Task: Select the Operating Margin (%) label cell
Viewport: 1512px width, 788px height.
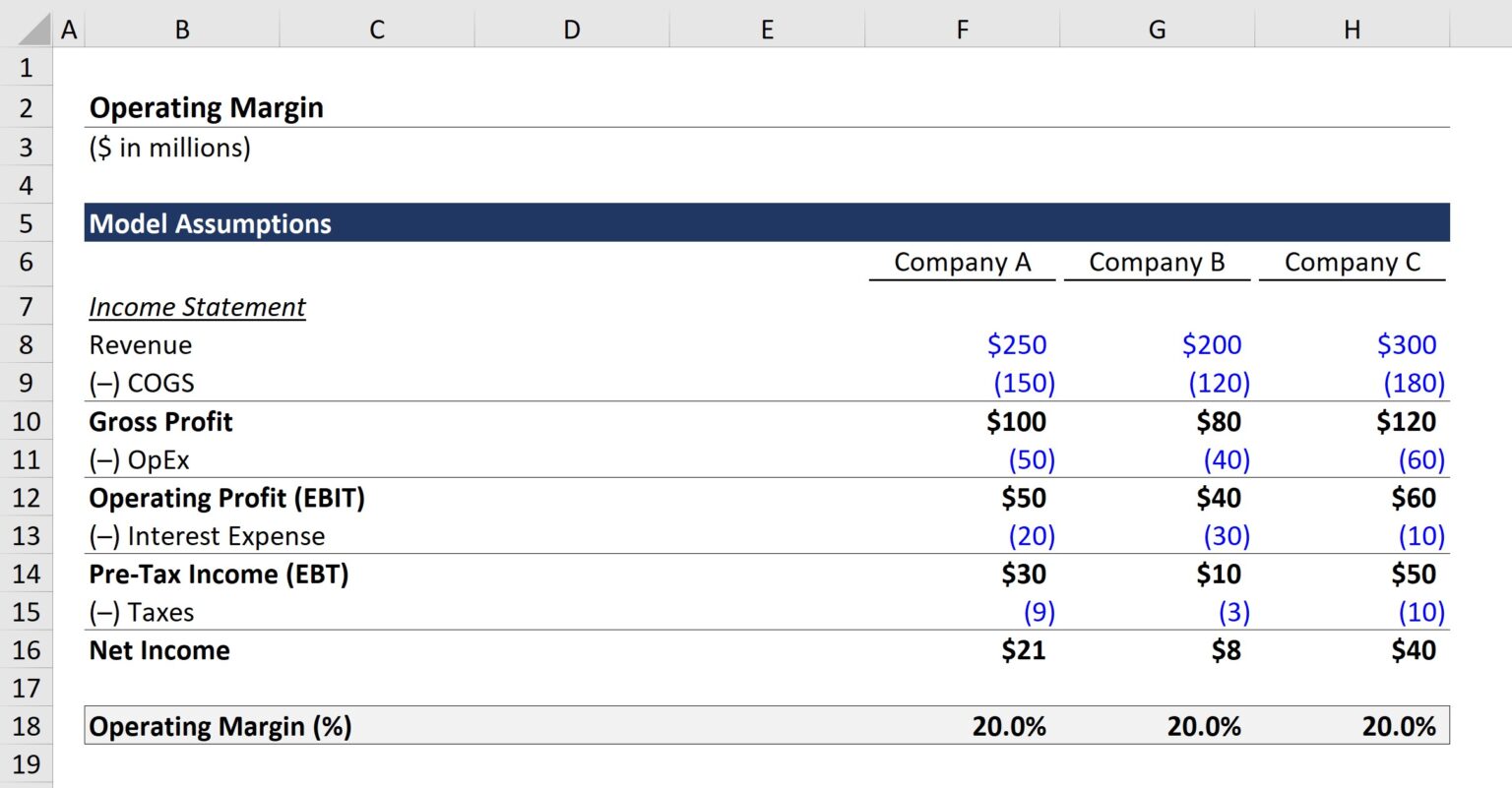Action: tap(220, 726)
